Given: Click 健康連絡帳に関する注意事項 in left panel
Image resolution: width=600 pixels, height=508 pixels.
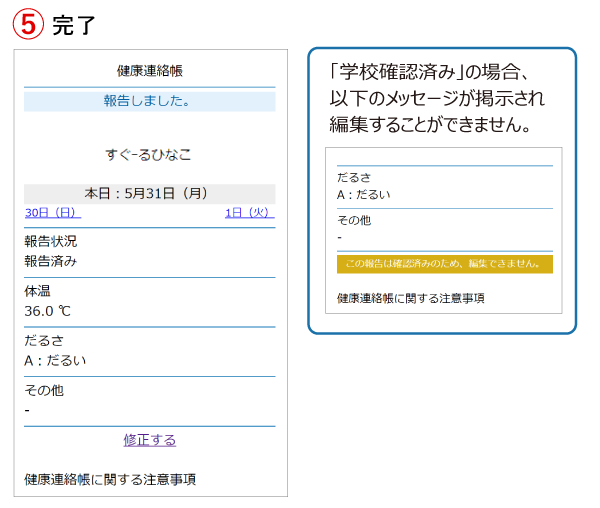Looking at the screenshot, I should point(110,479).
